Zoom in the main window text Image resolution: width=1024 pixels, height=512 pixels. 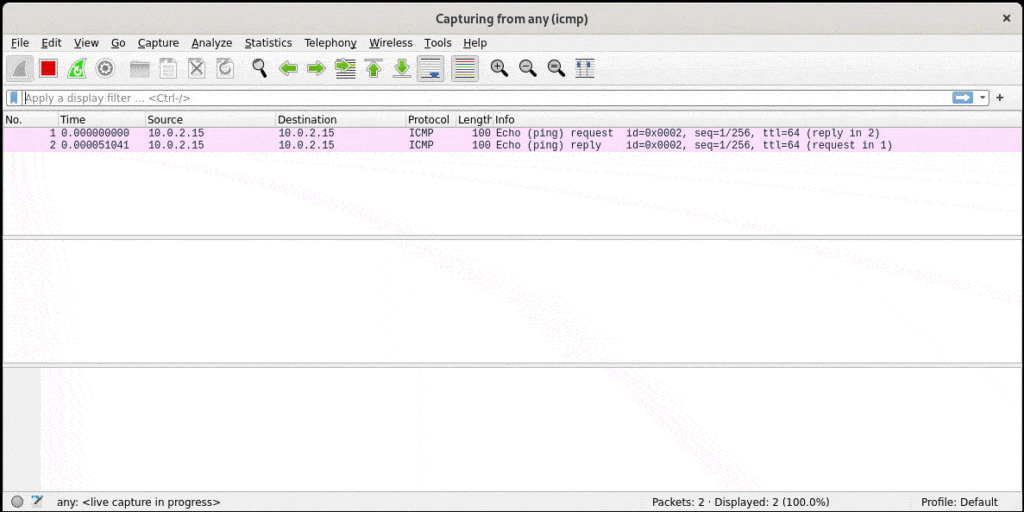500,69
